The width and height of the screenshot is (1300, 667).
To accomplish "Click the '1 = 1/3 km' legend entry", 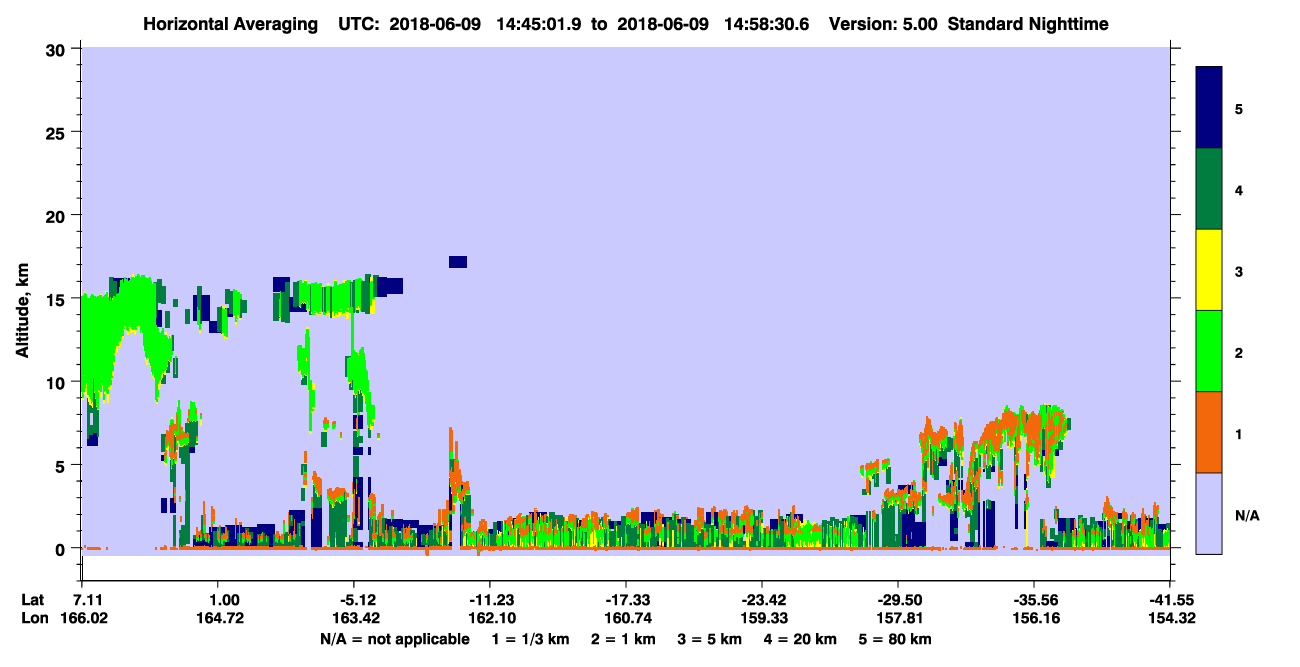I will (530, 639).
